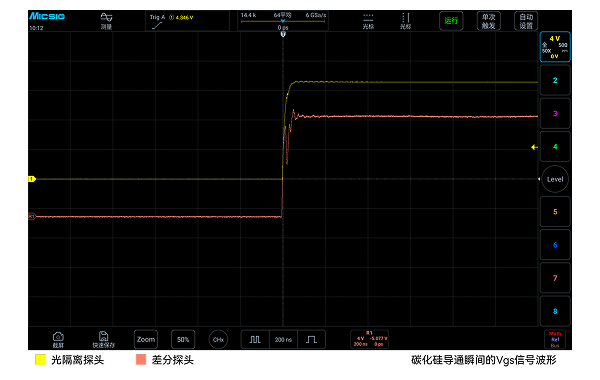600x380 pixels.
Task: Select the R1 reference level marker
Action: [32, 217]
